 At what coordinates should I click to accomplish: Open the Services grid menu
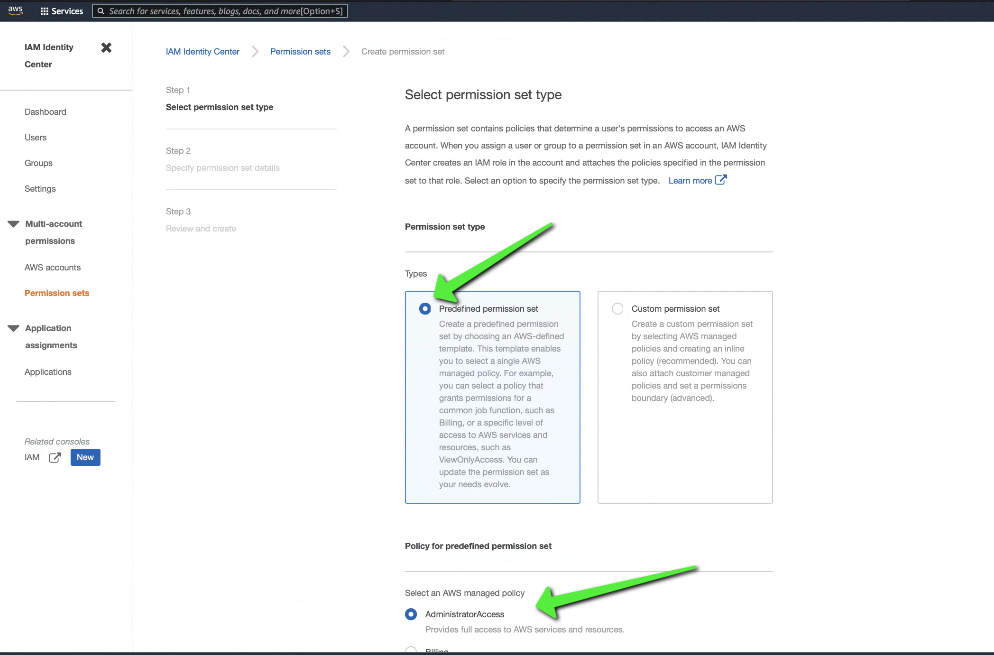[44, 11]
